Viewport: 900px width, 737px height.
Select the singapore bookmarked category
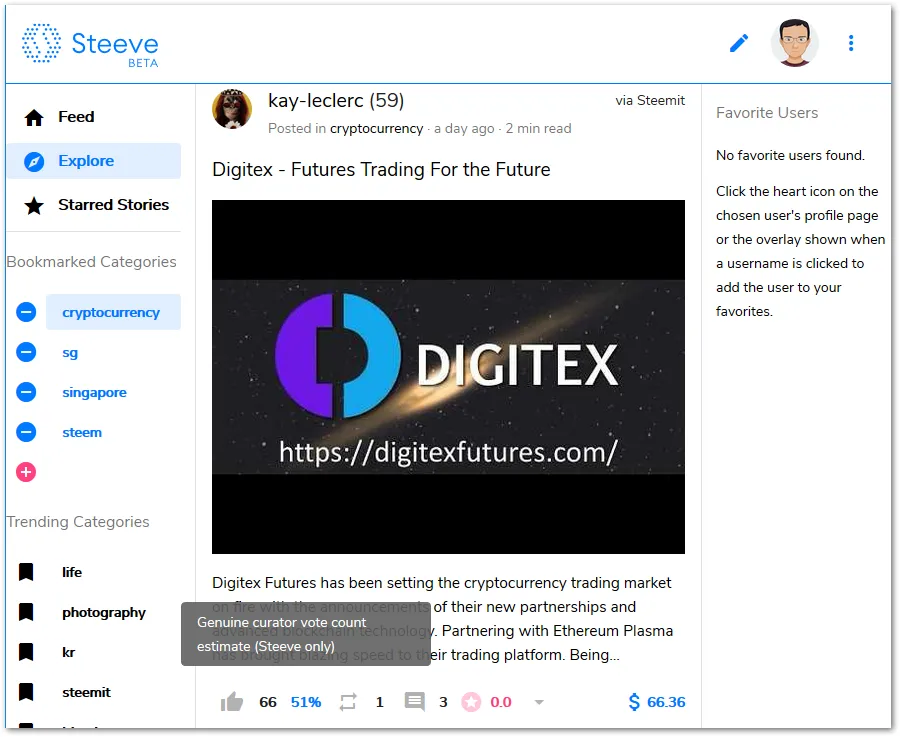(94, 393)
